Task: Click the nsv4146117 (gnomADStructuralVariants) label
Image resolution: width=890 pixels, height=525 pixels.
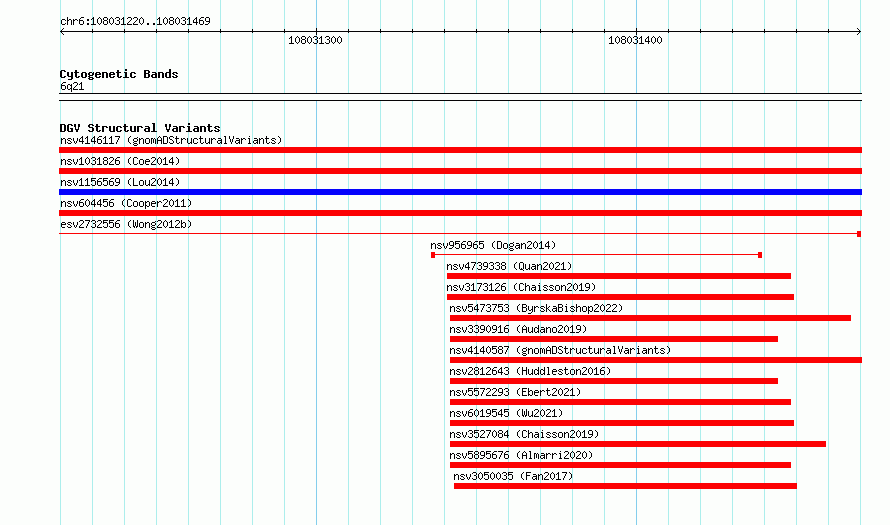Action: pos(171,140)
